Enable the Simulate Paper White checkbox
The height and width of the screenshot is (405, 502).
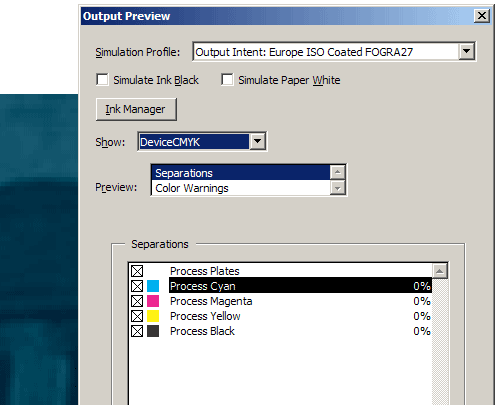[227, 80]
